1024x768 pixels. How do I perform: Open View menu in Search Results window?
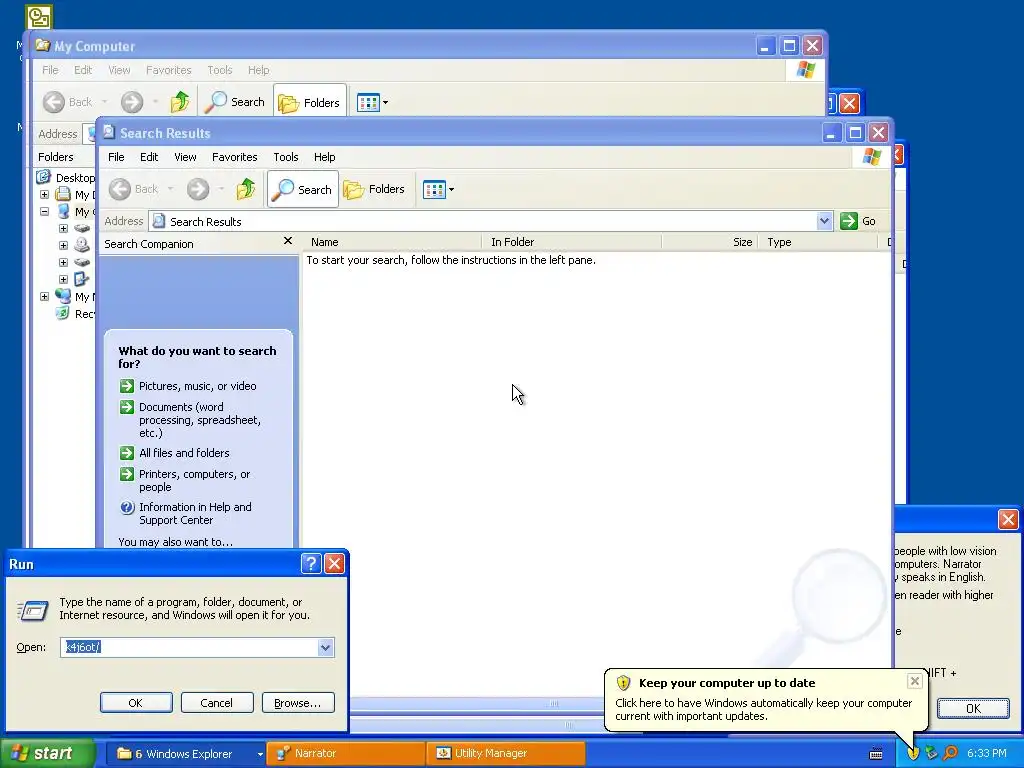click(x=185, y=157)
